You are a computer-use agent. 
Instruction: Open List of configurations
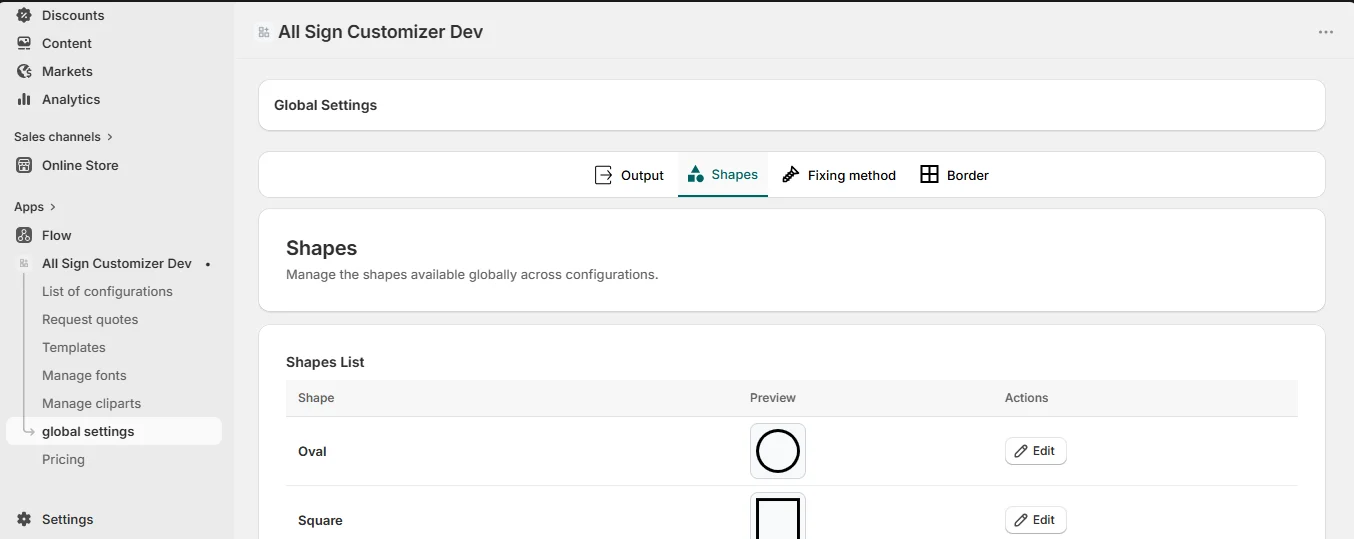pyautogui.click(x=107, y=291)
